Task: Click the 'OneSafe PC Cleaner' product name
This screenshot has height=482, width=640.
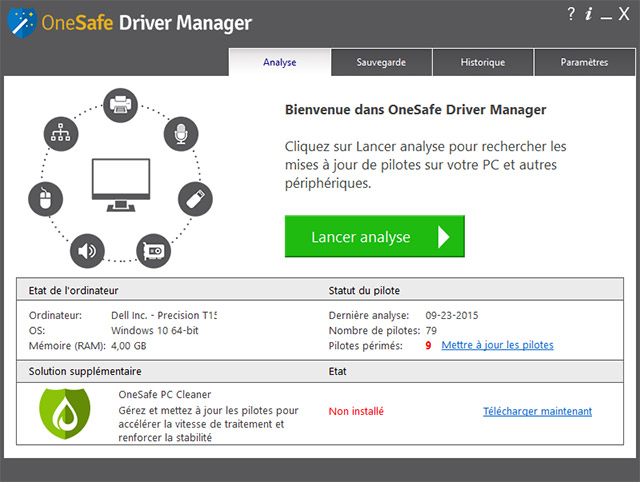Action: 164,395
